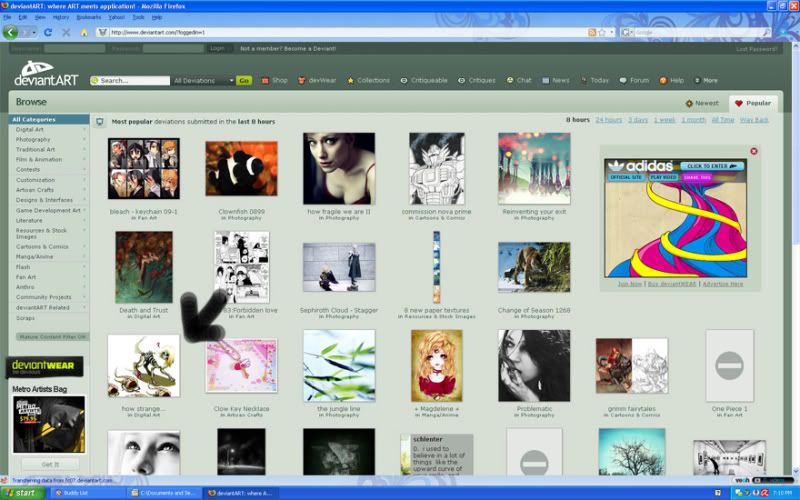
Task: Open the search engine selector dropdown
Action: [628, 32]
